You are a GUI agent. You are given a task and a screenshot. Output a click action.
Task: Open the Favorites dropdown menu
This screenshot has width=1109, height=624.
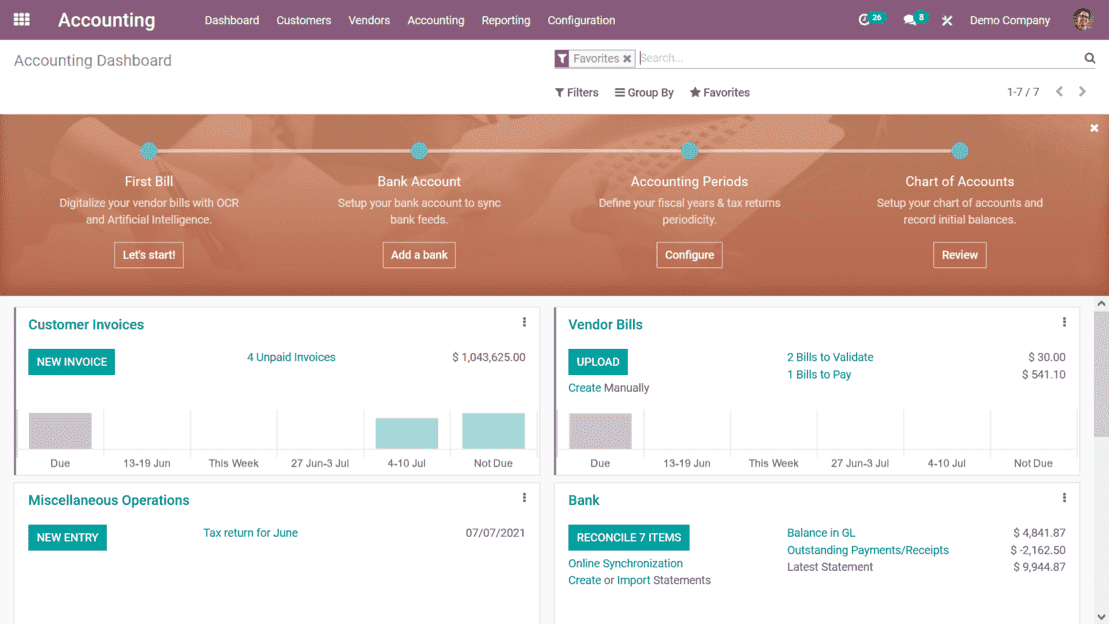point(720,93)
